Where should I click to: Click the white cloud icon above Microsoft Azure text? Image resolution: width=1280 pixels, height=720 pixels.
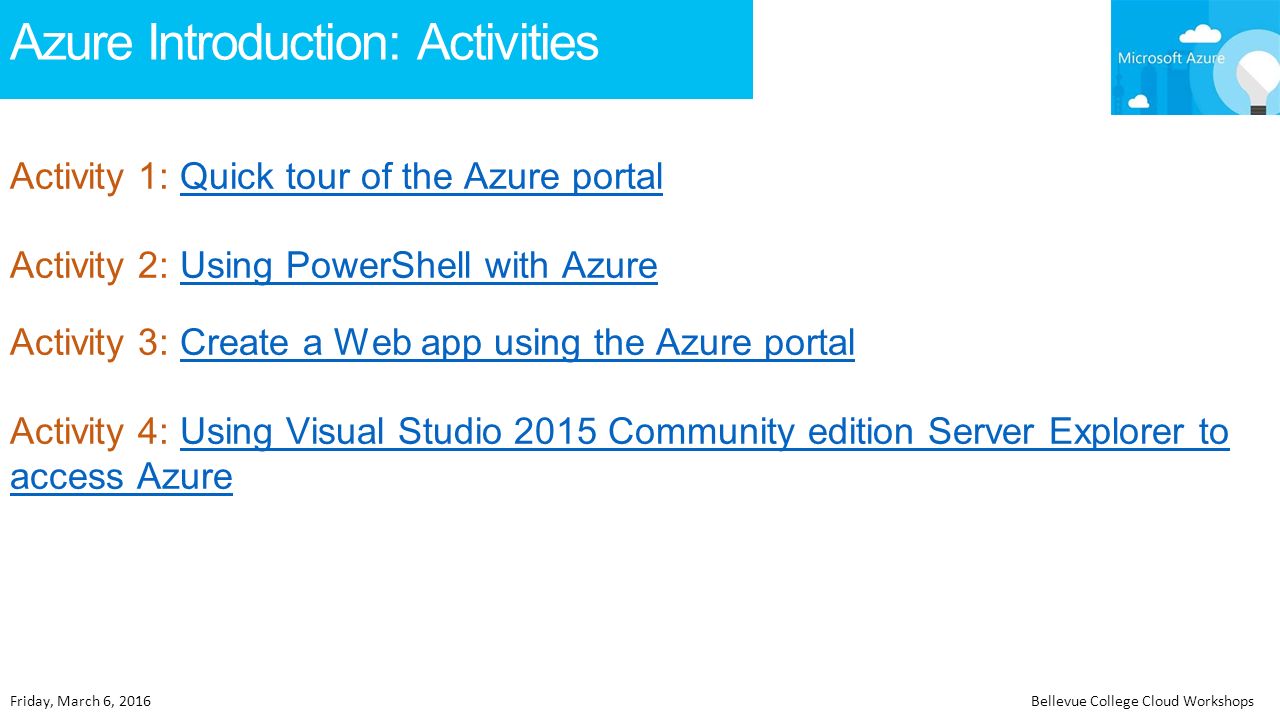(x=1200, y=35)
